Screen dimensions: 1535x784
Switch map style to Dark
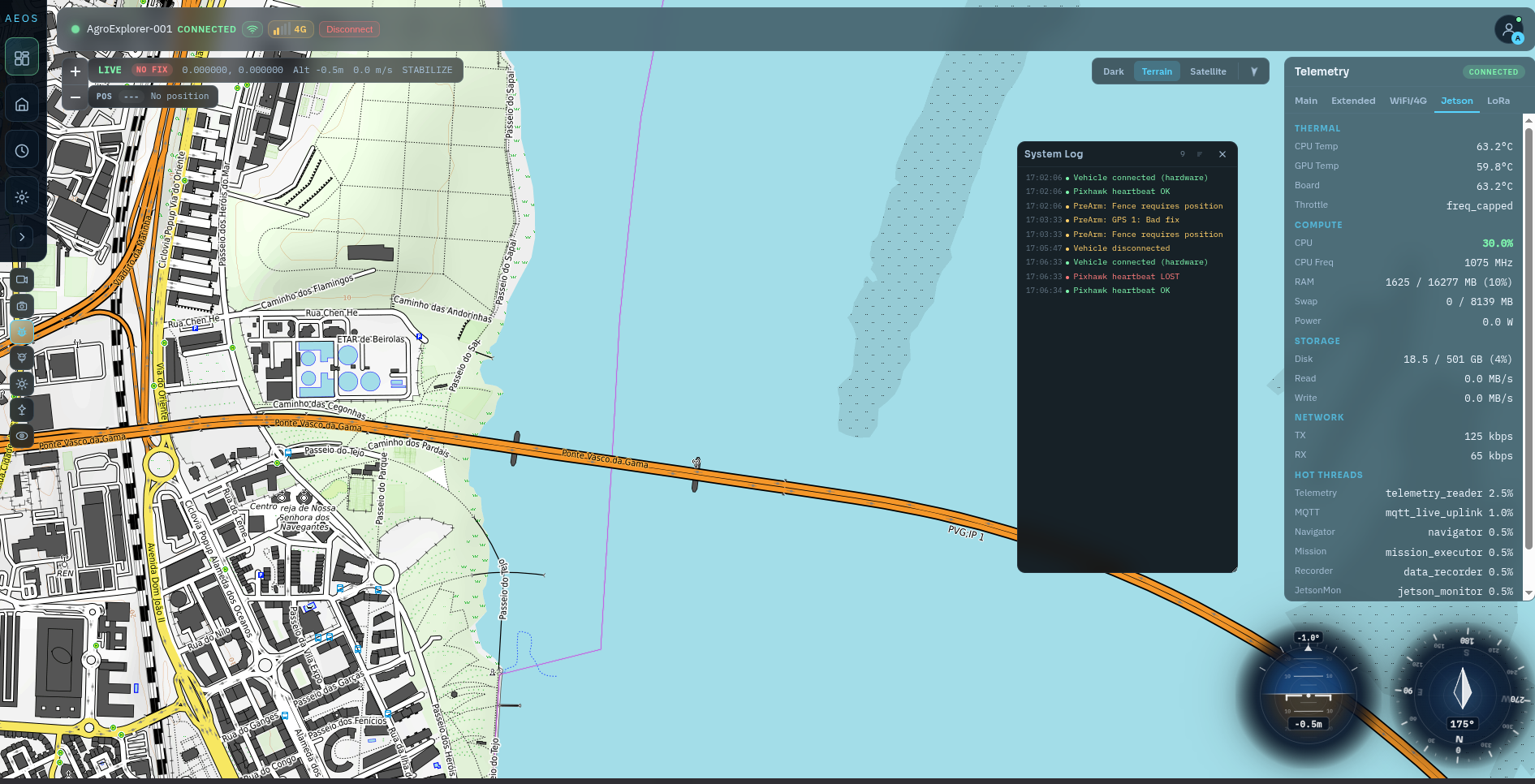click(x=1113, y=71)
